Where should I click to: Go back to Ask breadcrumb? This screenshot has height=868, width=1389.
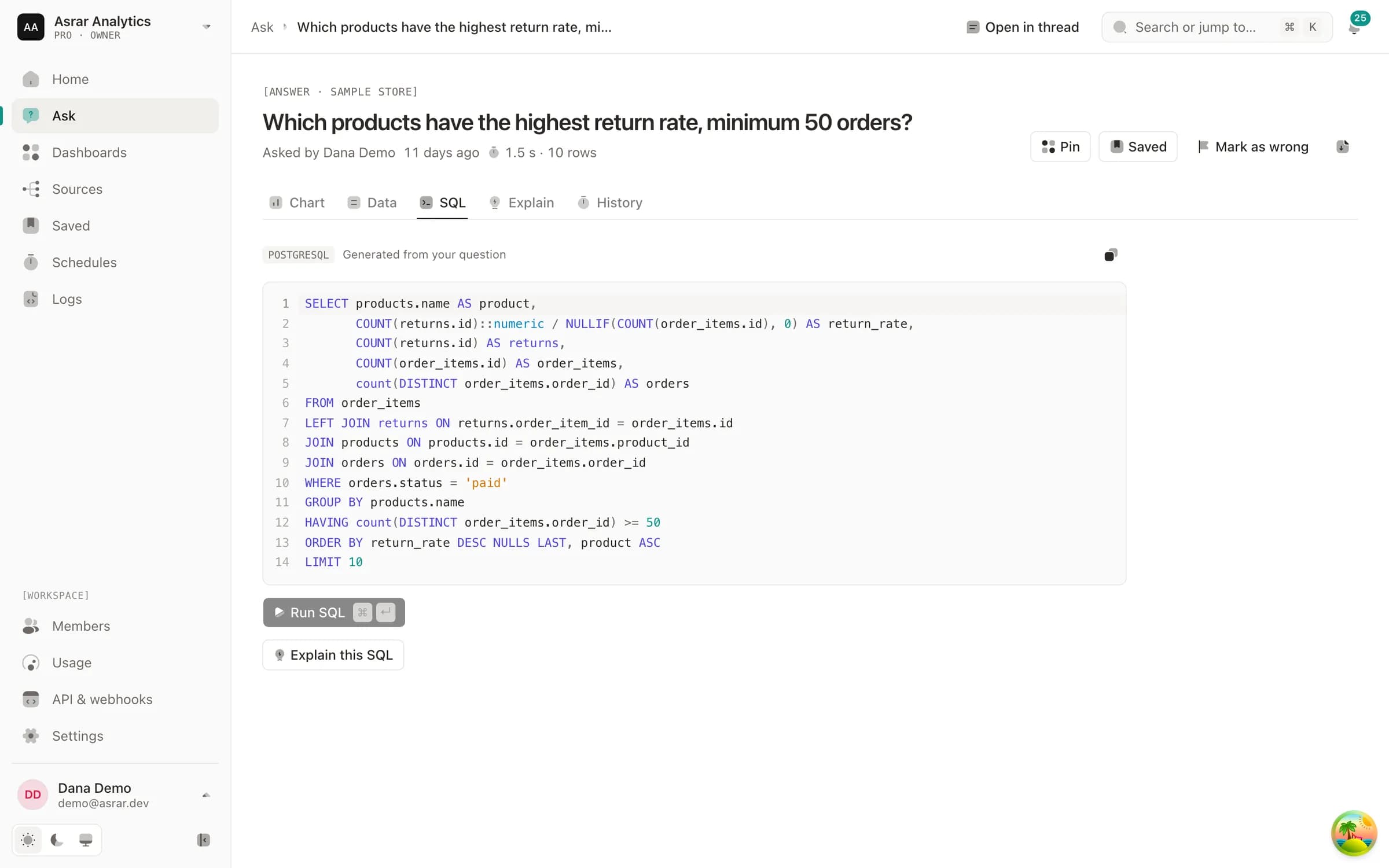click(262, 27)
